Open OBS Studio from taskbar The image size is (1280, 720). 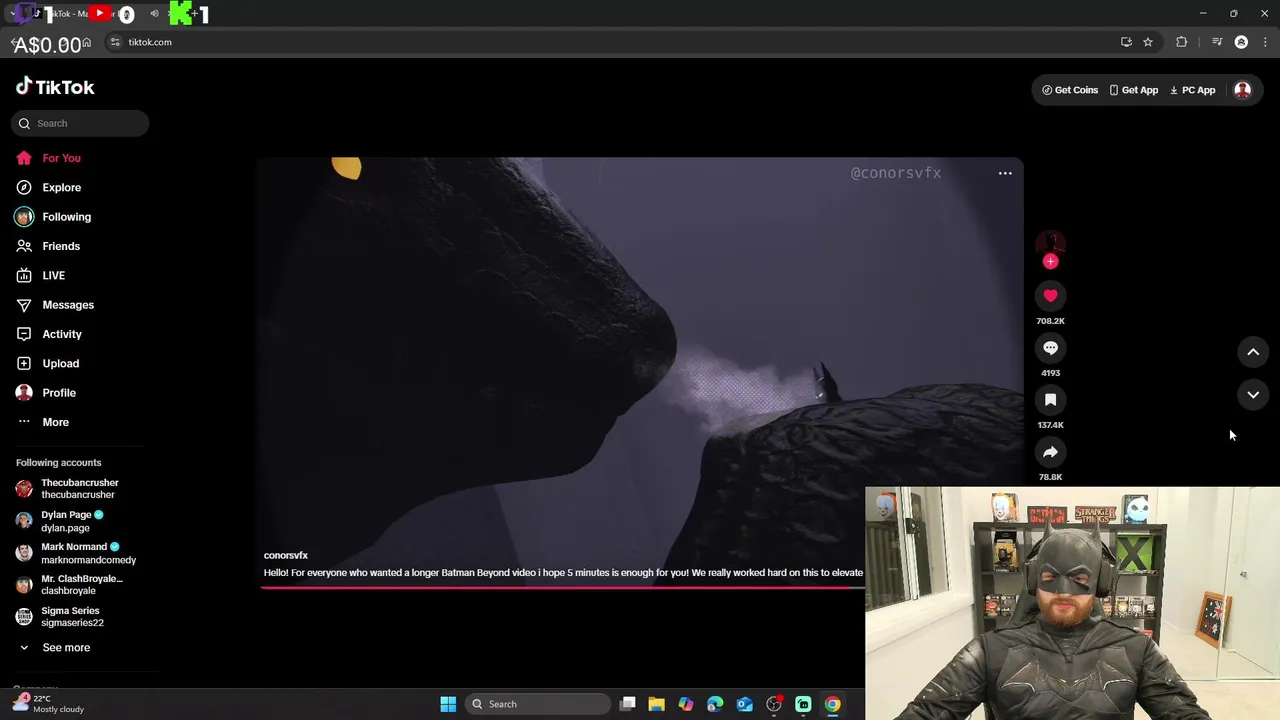pyautogui.click(x=774, y=704)
